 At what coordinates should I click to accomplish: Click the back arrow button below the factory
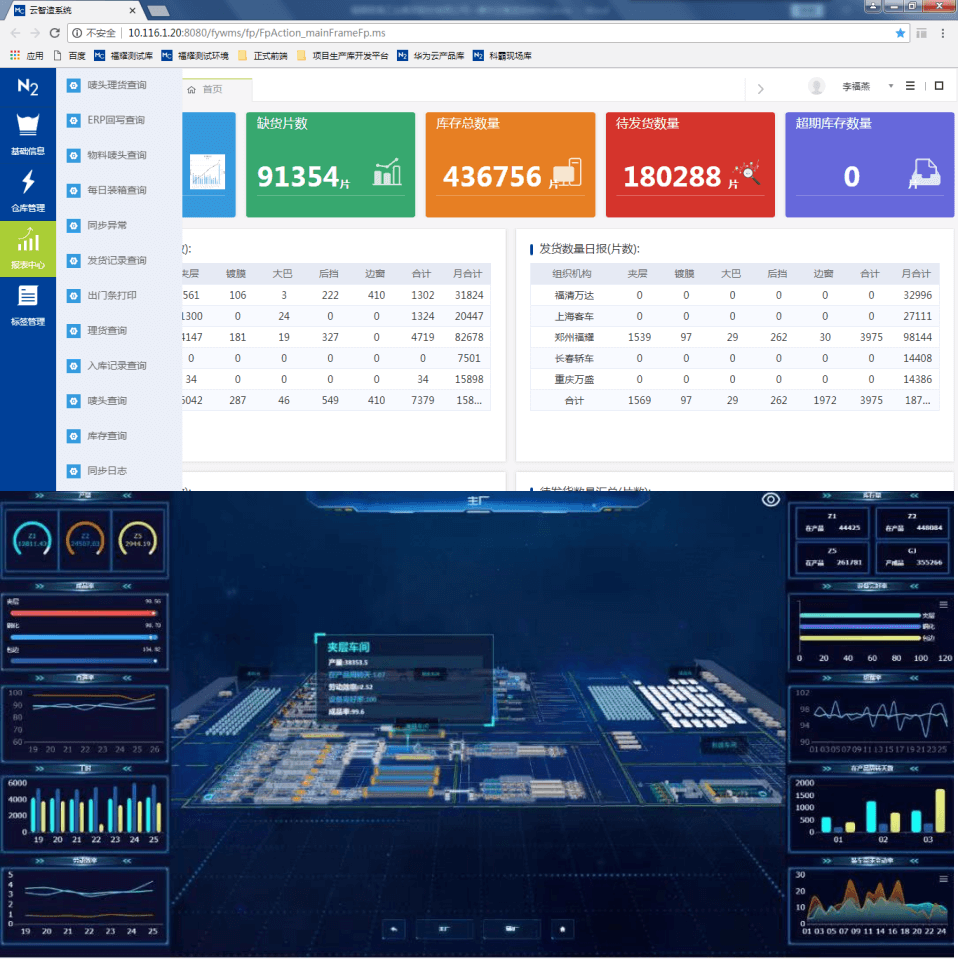(x=395, y=929)
